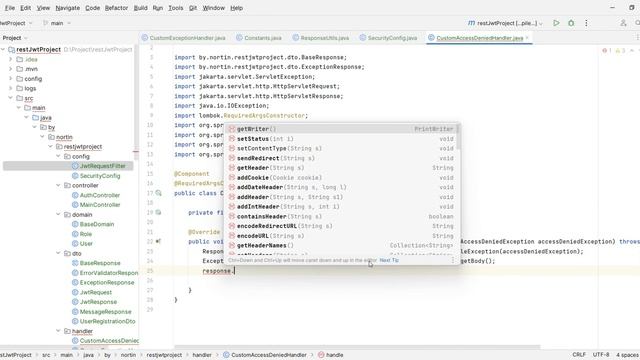This screenshot has height=360, width=640.
Task: Run the project with the green play button
Action: [x=556, y=23]
